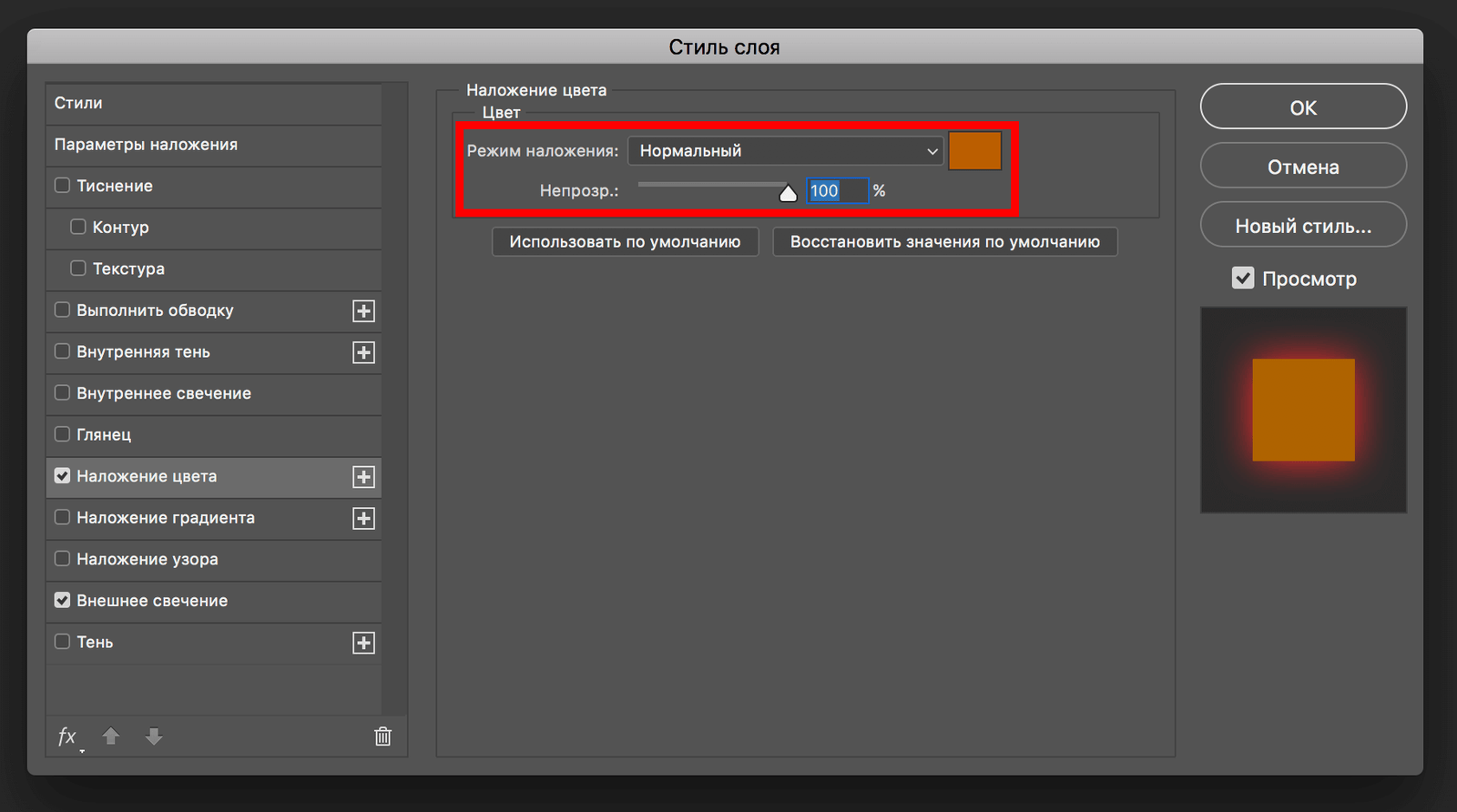Select the Стили section
This screenshot has width=1457, height=812.
(x=213, y=103)
